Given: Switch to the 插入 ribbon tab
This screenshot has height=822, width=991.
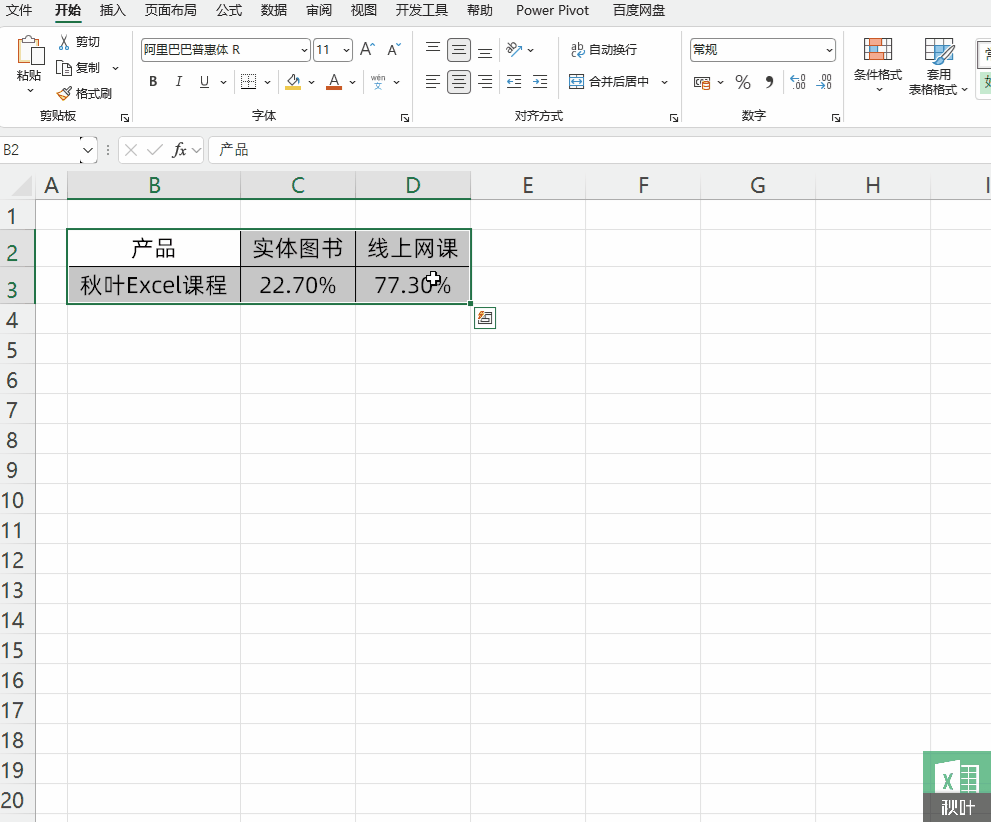Looking at the screenshot, I should 112,11.
